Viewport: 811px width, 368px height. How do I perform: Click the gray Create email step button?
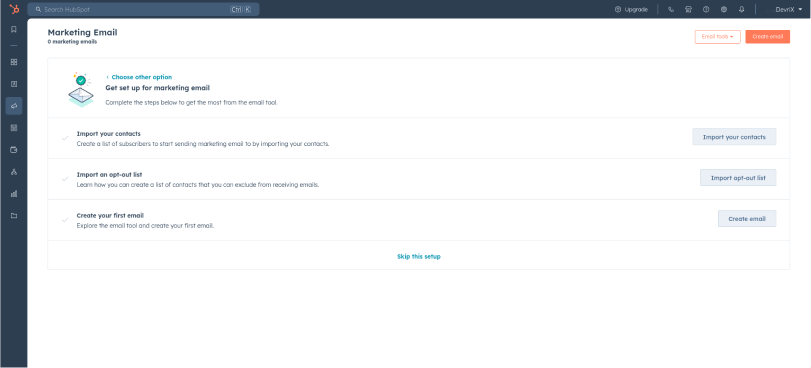click(747, 218)
